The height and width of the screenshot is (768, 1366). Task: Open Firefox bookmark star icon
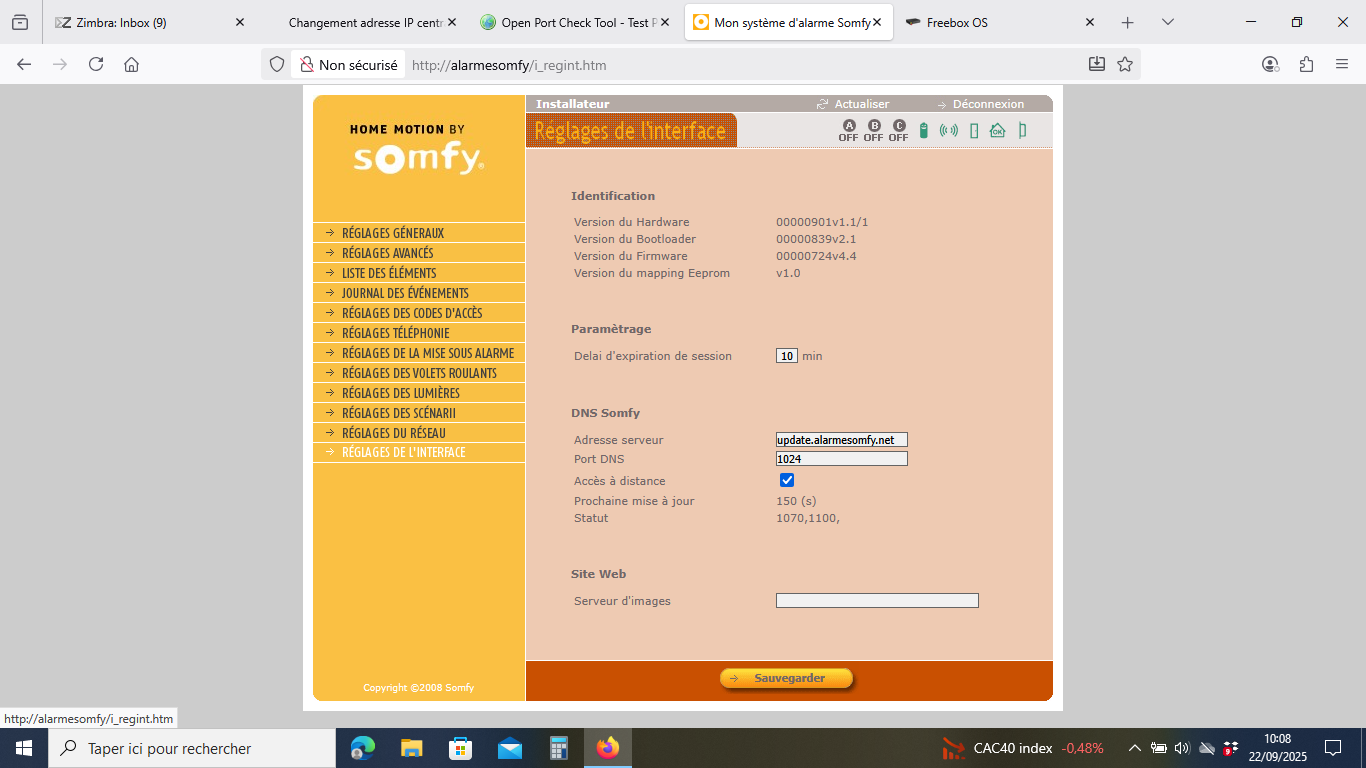point(1125,64)
